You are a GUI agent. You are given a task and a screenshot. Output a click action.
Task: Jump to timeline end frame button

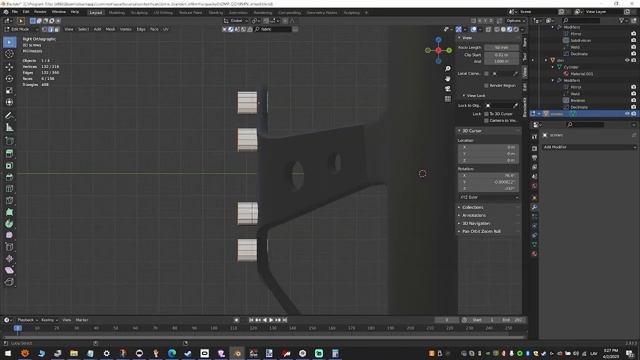click(x=285, y=320)
